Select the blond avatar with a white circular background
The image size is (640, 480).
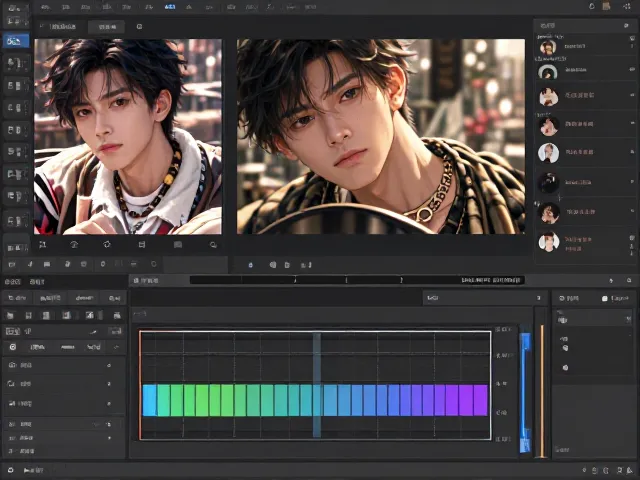(x=548, y=153)
